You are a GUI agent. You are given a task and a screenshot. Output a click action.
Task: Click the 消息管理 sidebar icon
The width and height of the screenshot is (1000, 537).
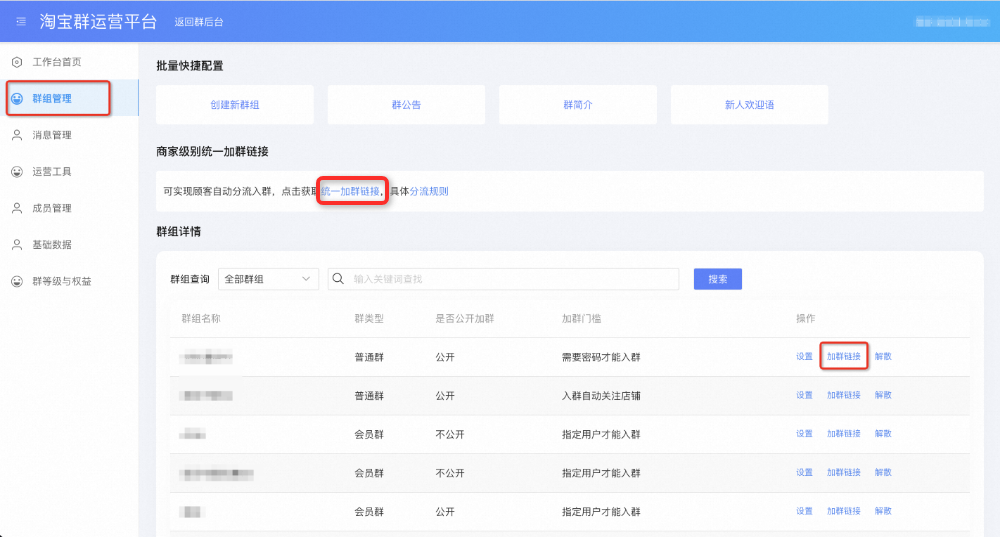pos(17,135)
